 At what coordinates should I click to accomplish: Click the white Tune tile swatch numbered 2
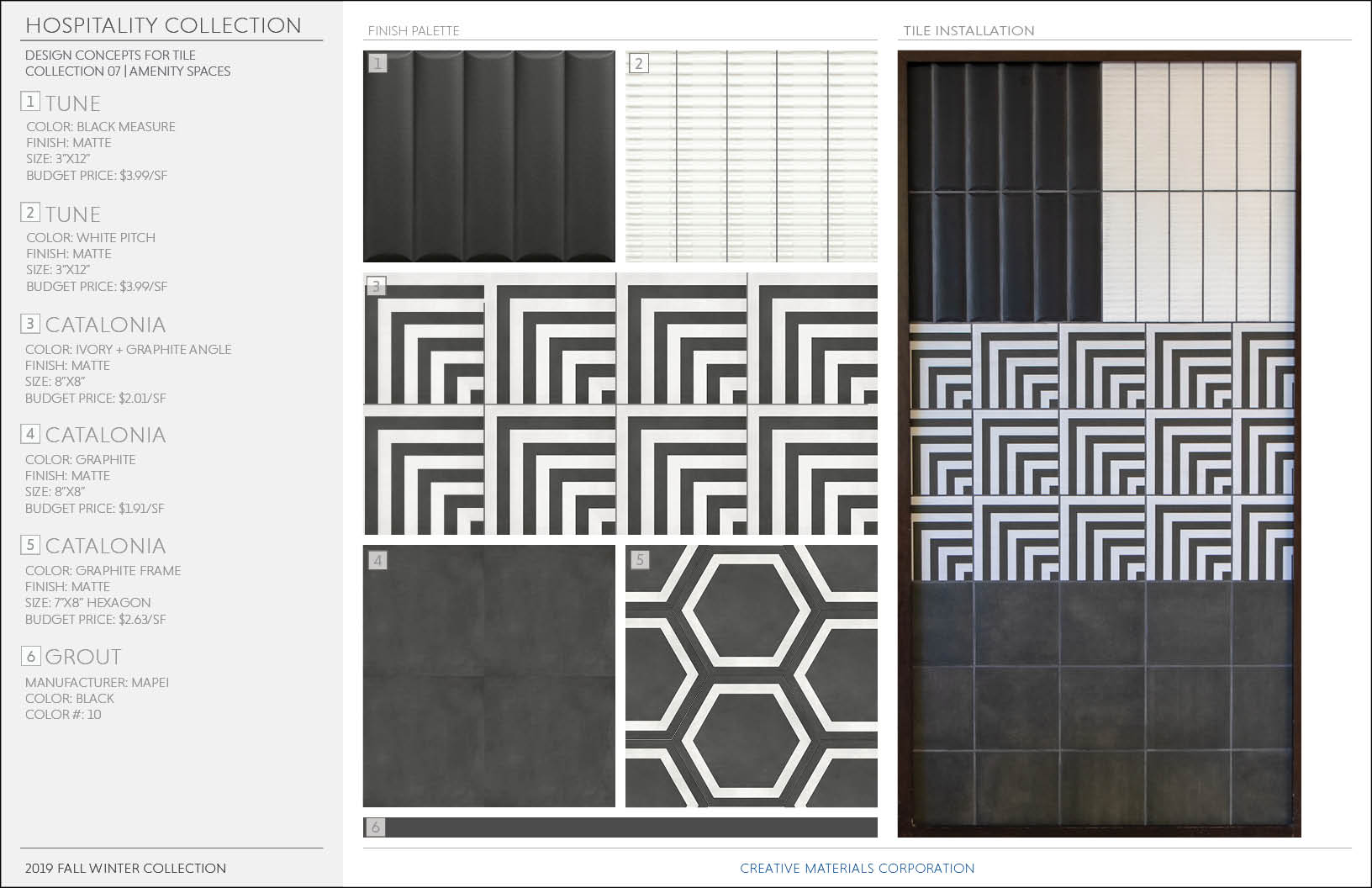point(751,156)
